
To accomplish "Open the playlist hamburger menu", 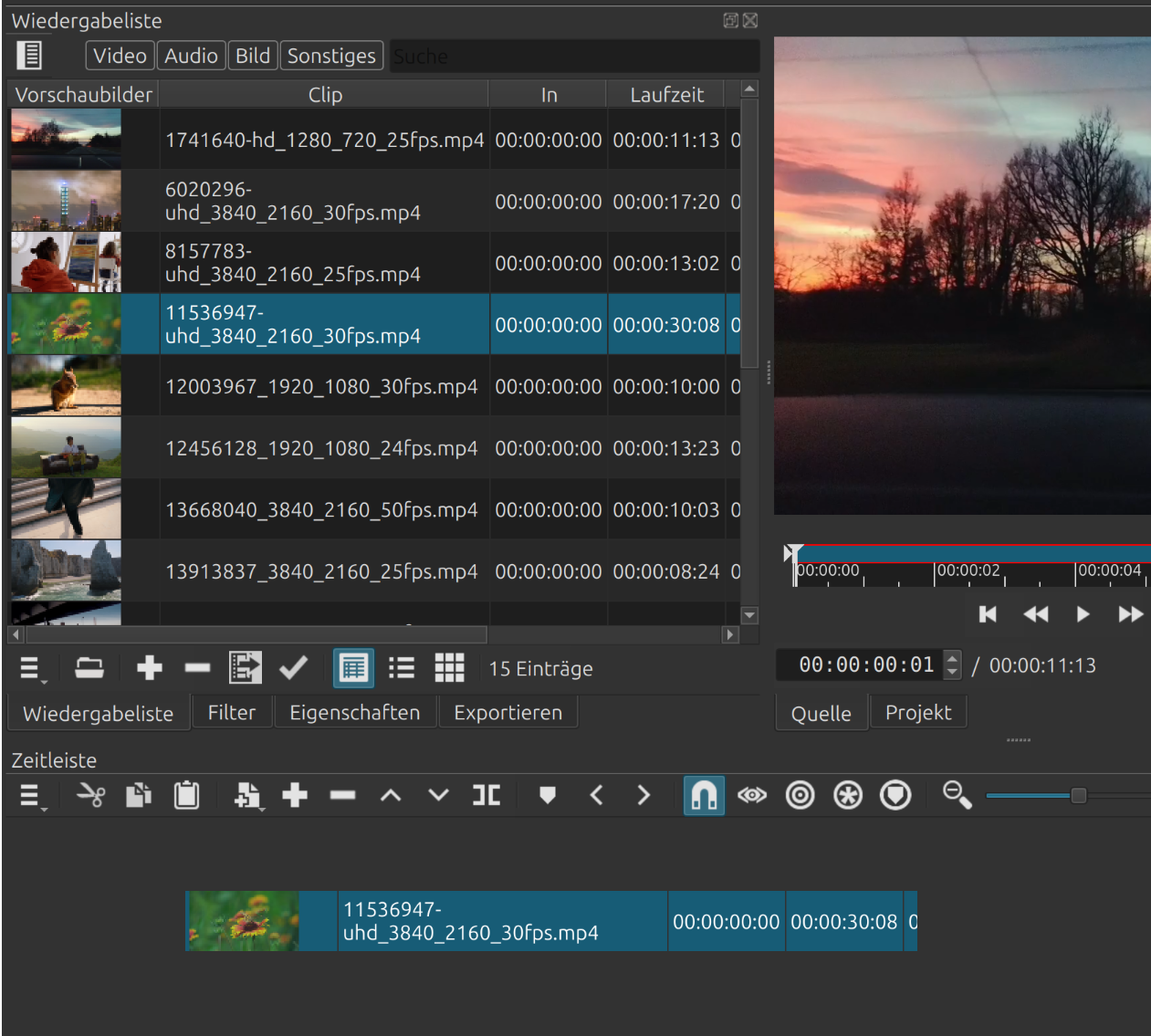I will click(30, 668).
